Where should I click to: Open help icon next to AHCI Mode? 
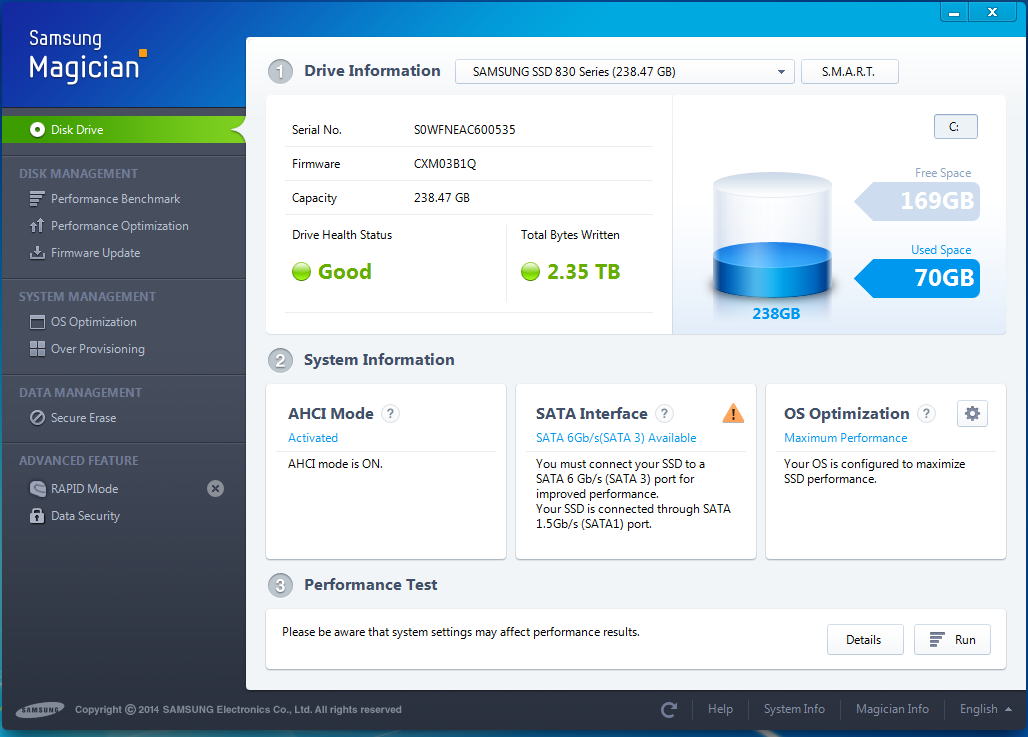click(390, 414)
